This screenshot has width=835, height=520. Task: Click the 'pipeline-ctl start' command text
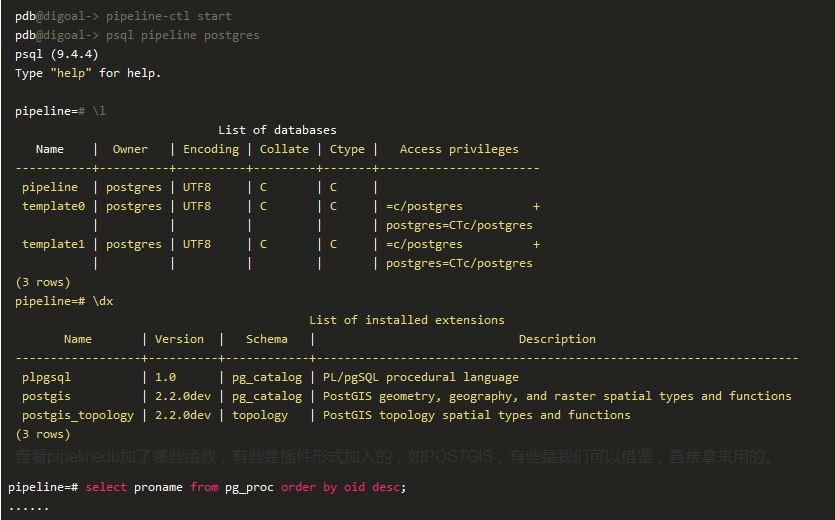click(168, 16)
